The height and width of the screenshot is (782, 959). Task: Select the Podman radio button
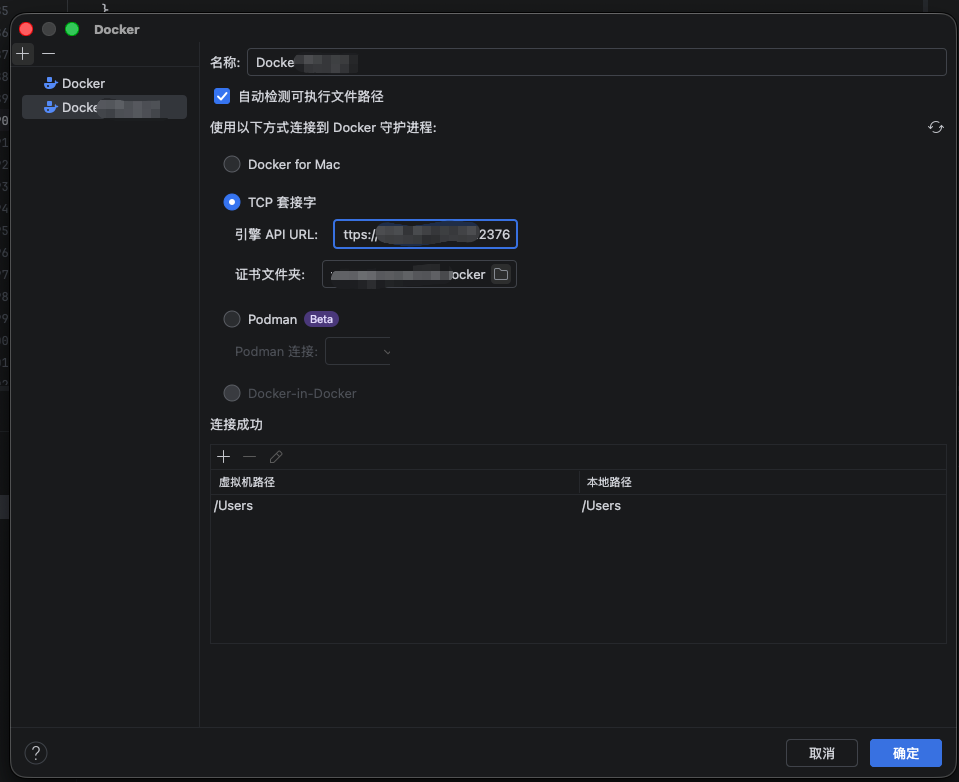pyautogui.click(x=232, y=319)
